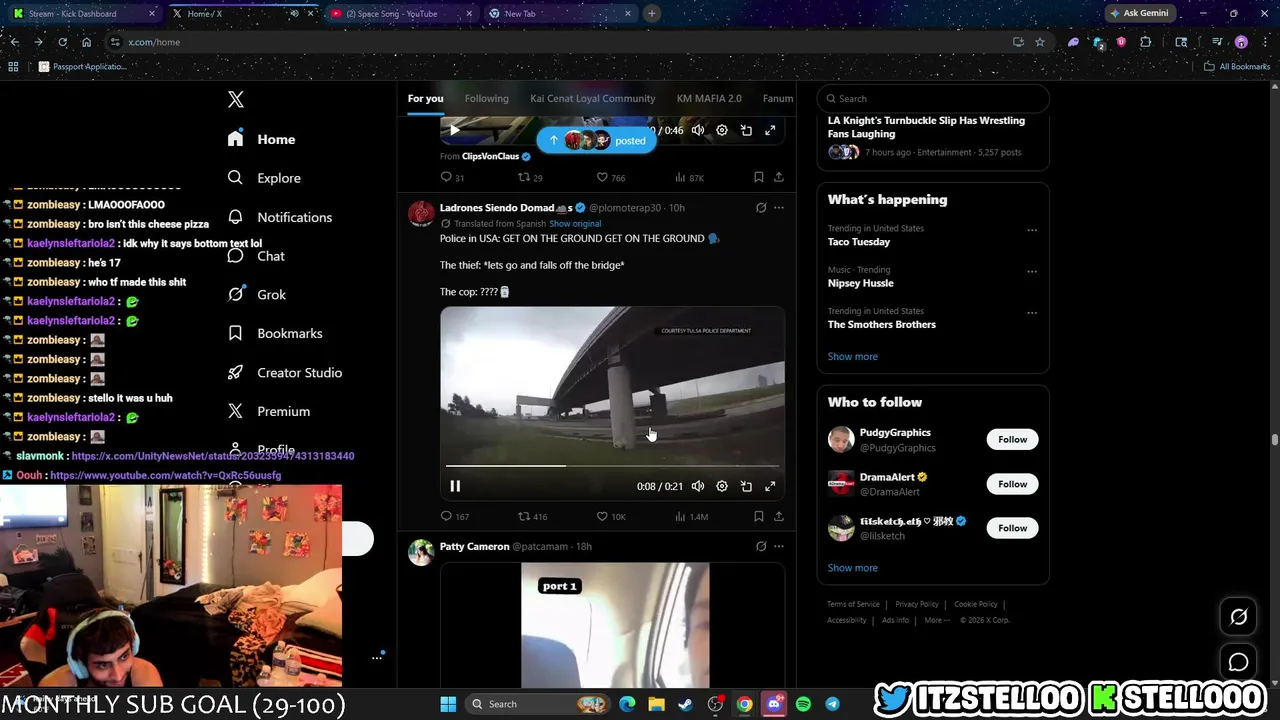Enable picture-in-picture on Tulsa police video

[x=746, y=486]
